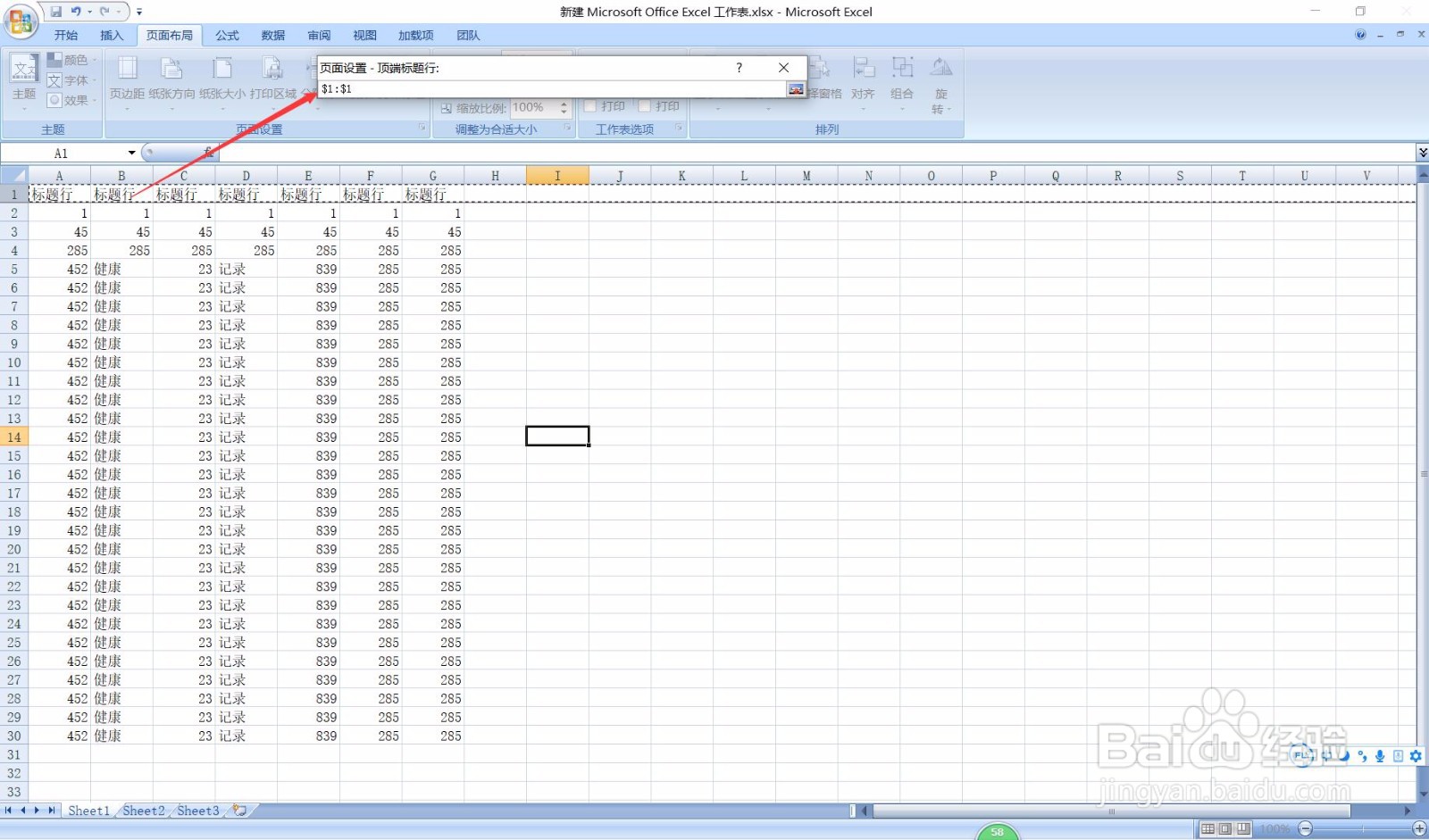
Task: Open the 团队 ribbon tab
Action: pyautogui.click(x=468, y=36)
